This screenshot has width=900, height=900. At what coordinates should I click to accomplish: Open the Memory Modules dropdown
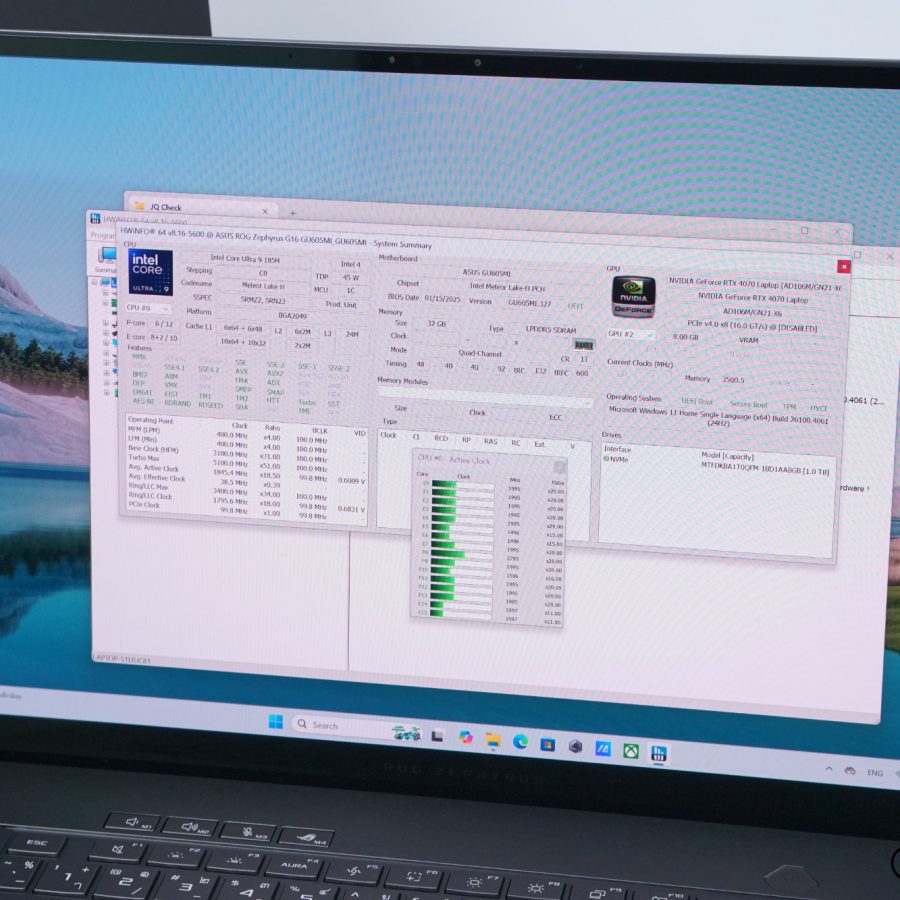pyautogui.click(x=485, y=396)
